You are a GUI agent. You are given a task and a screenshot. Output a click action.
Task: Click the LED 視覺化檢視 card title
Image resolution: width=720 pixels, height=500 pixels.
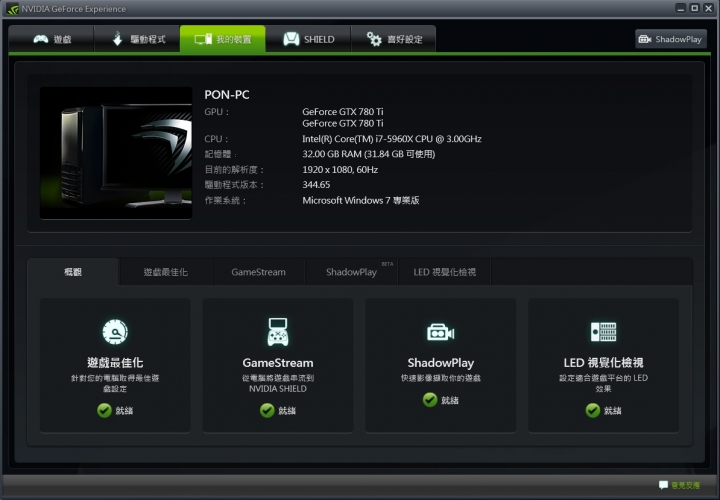[603, 363]
